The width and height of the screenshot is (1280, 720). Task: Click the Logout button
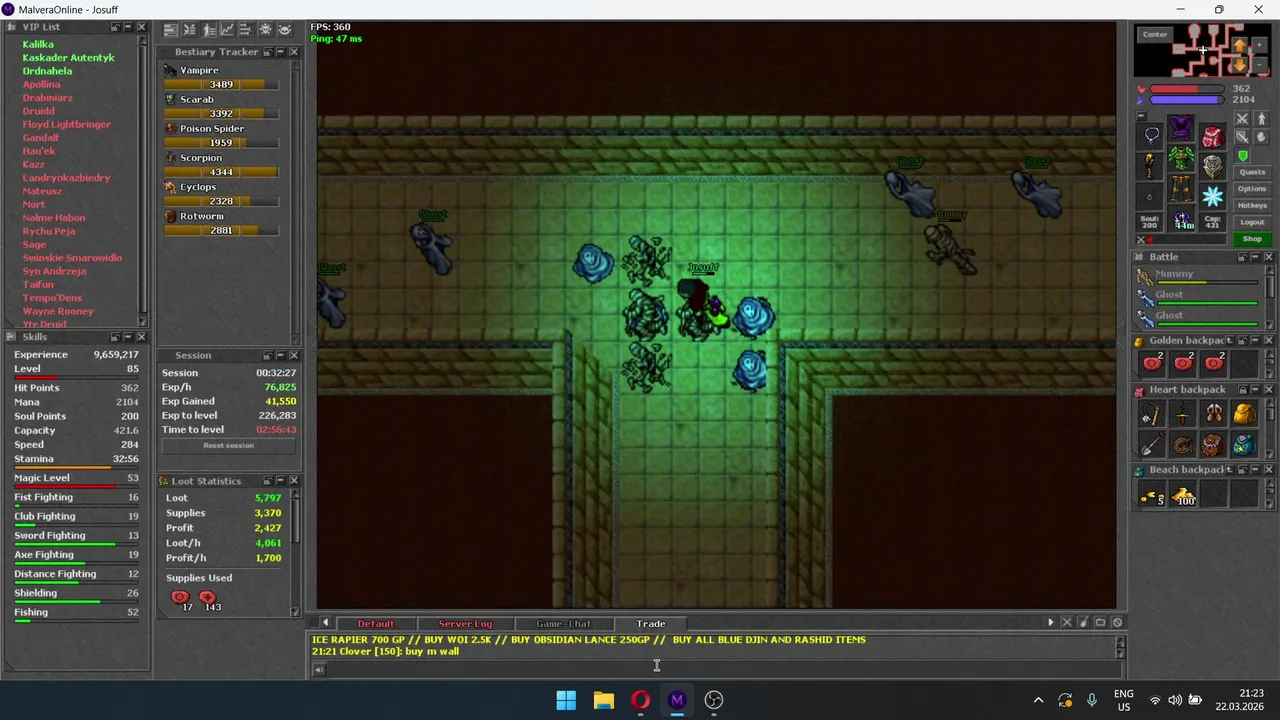(x=1252, y=222)
